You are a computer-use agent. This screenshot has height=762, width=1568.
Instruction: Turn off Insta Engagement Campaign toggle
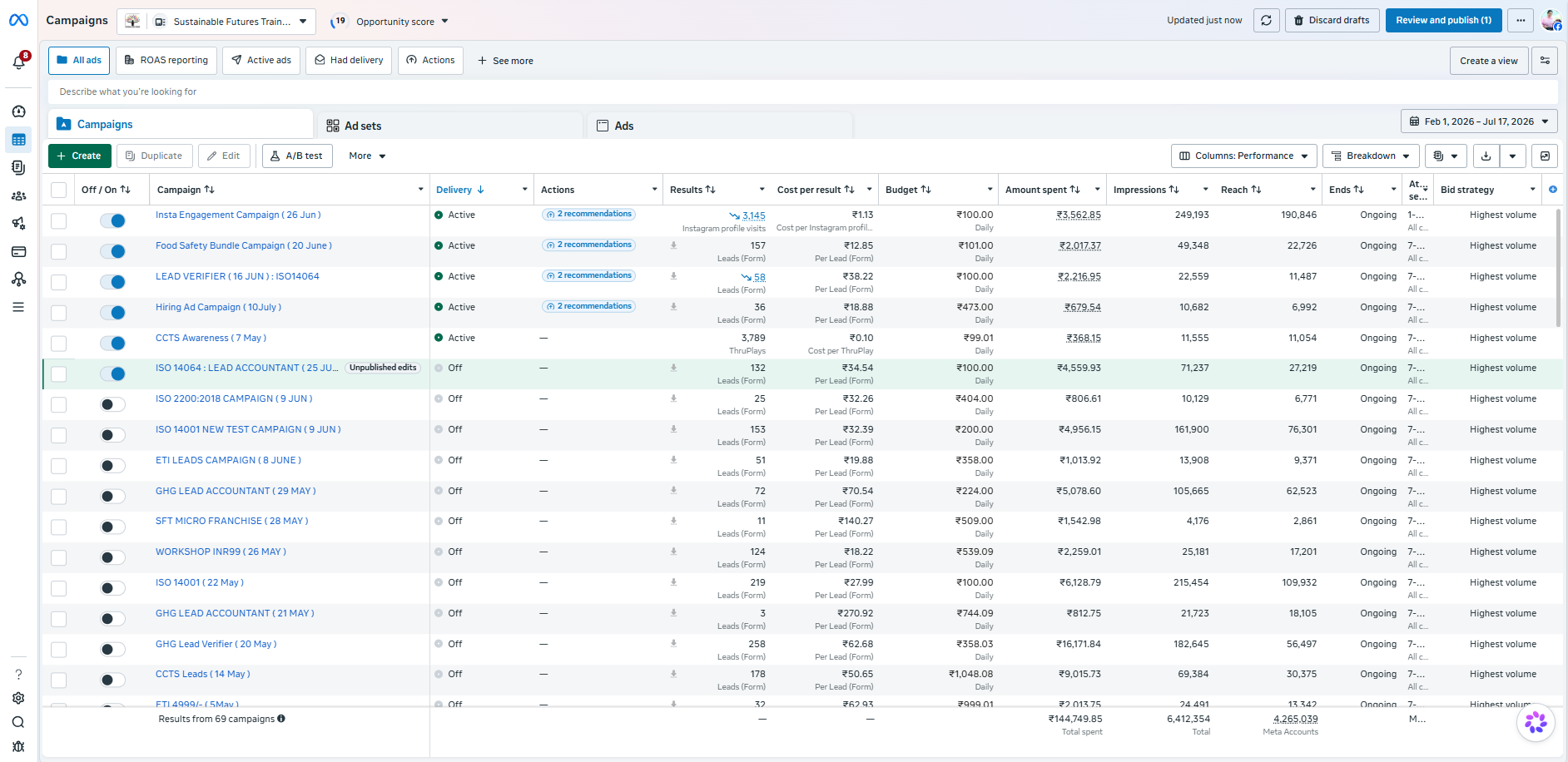[x=112, y=220]
